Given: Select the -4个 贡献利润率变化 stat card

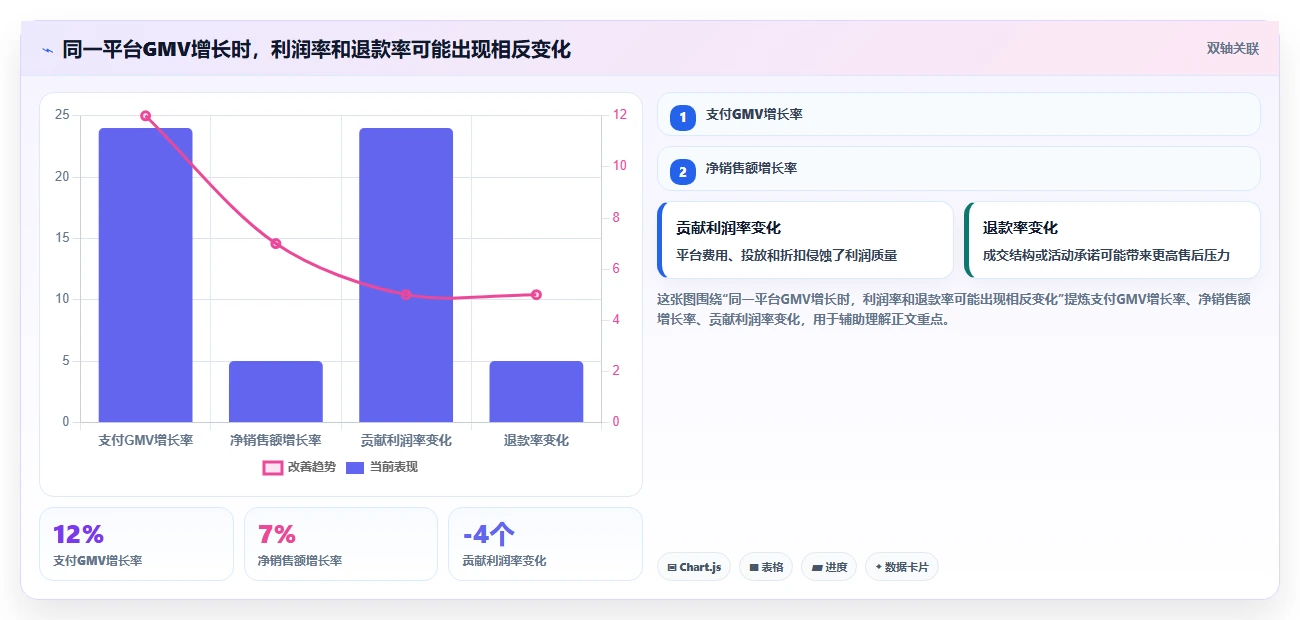Looking at the screenshot, I should [545, 544].
